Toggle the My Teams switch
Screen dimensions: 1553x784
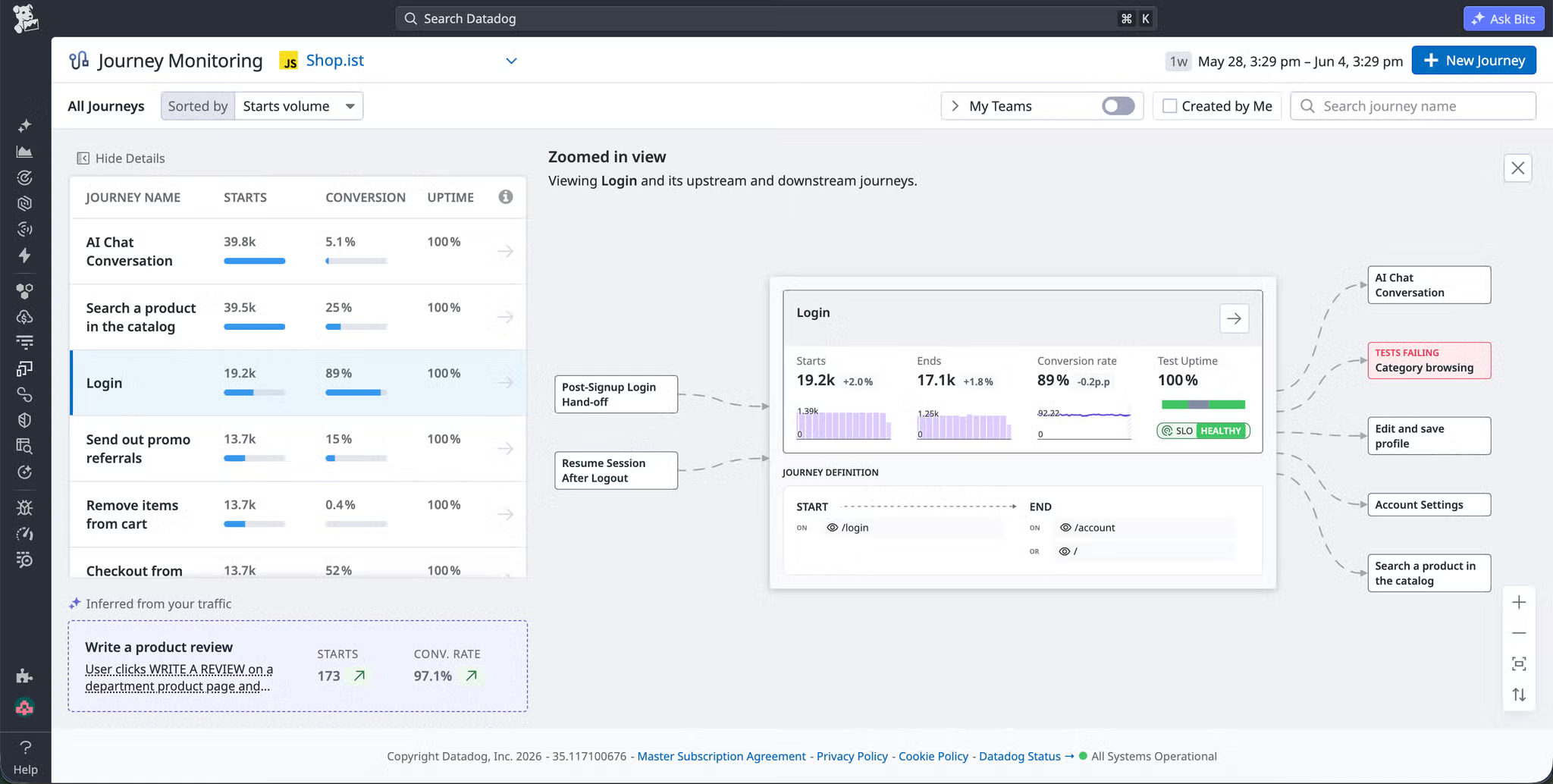pos(1118,106)
